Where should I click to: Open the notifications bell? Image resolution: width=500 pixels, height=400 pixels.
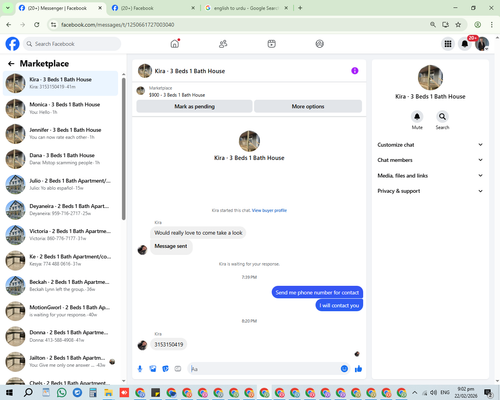(x=465, y=44)
